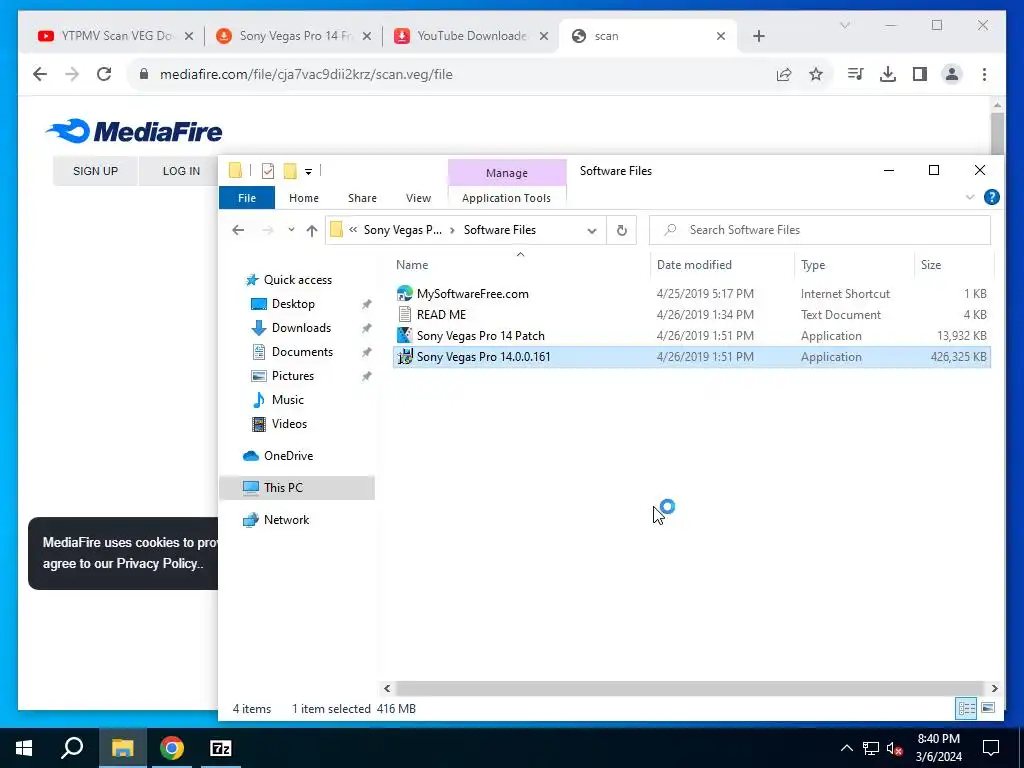The image size is (1024, 768).
Task: Click the horizontal scrollbar in Explorer
Action: click(x=690, y=688)
